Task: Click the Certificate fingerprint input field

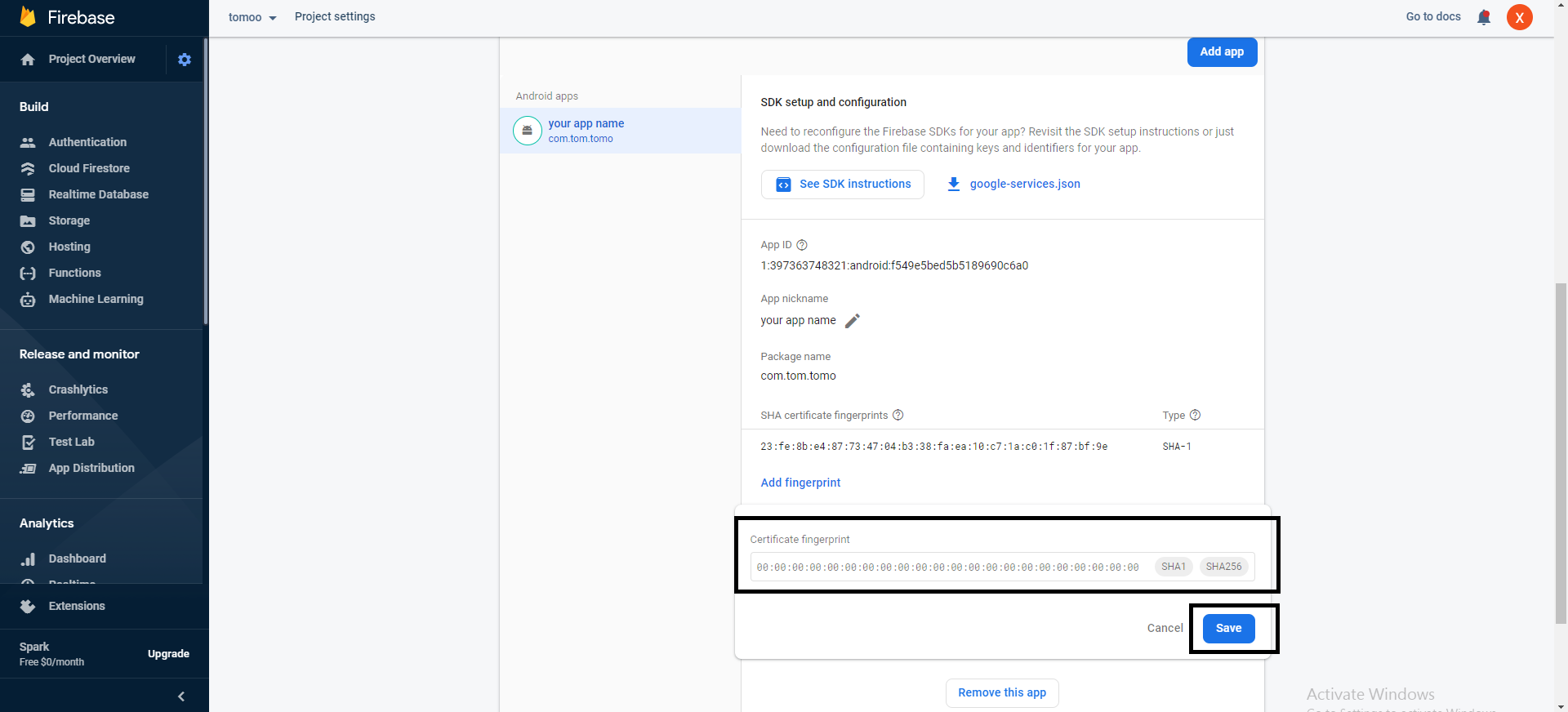Action: pyautogui.click(x=947, y=567)
